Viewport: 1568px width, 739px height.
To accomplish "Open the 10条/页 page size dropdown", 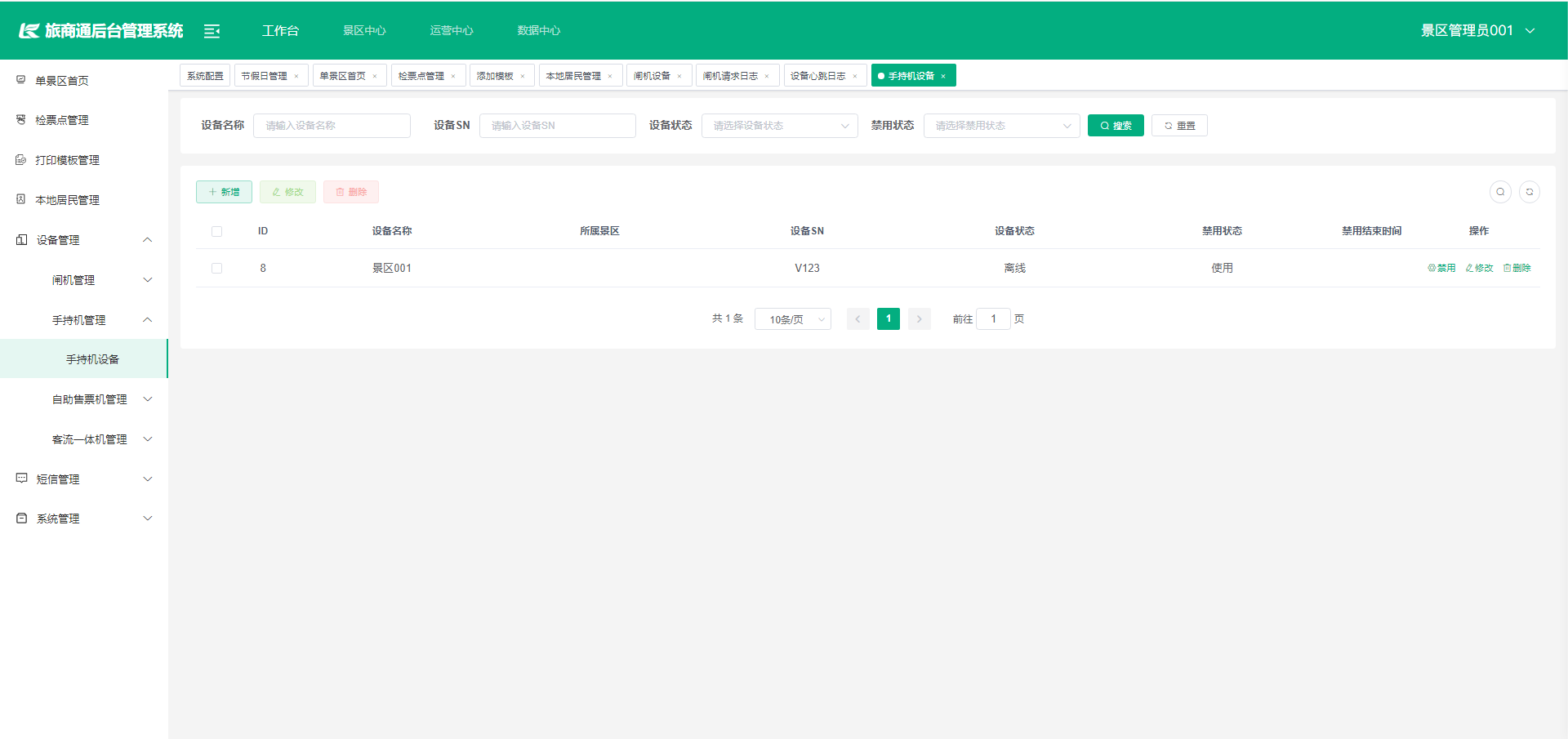I will click(793, 319).
